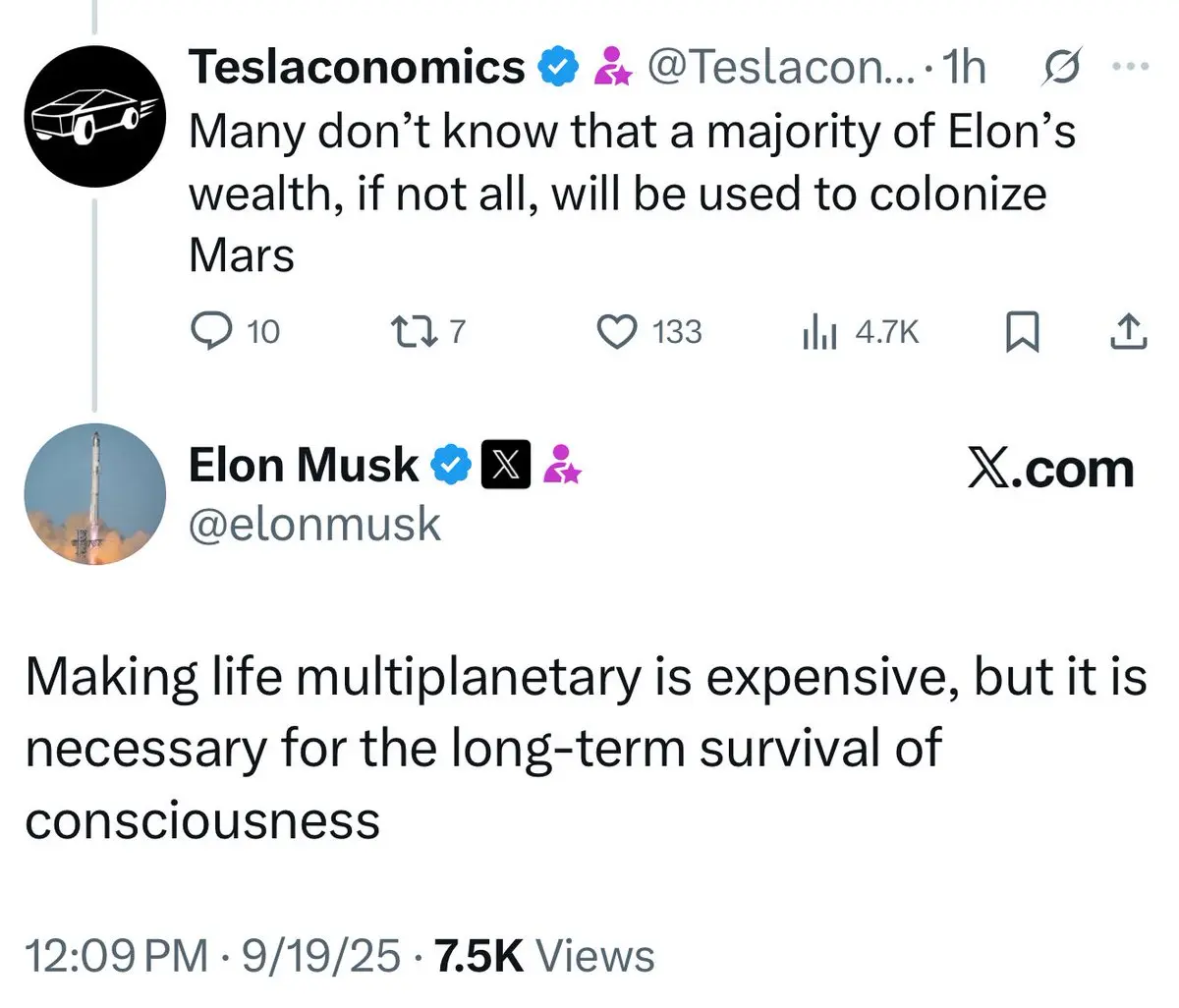Open the @elonmusk handle link
1179x1008 pixels.
tap(314, 525)
